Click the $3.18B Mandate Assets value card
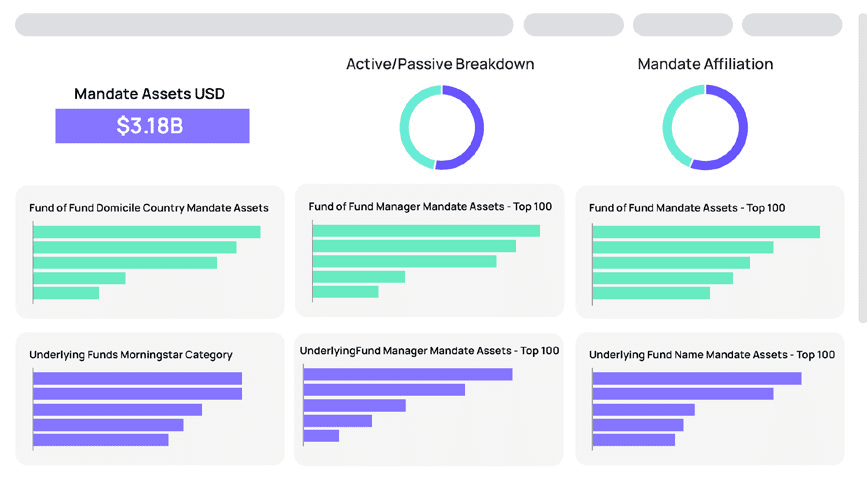Image resolution: width=867 pixels, height=488 pixels. click(x=152, y=126)
